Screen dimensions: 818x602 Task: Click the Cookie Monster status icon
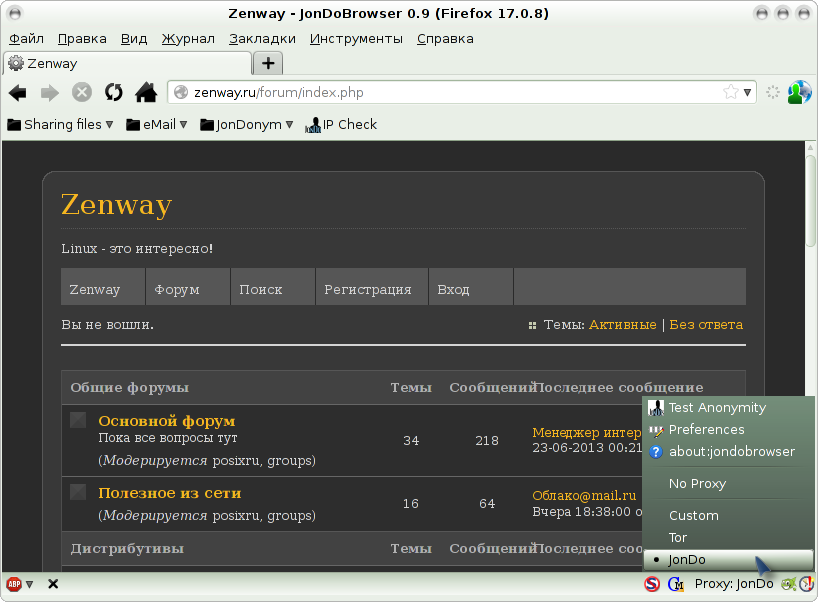676,584
